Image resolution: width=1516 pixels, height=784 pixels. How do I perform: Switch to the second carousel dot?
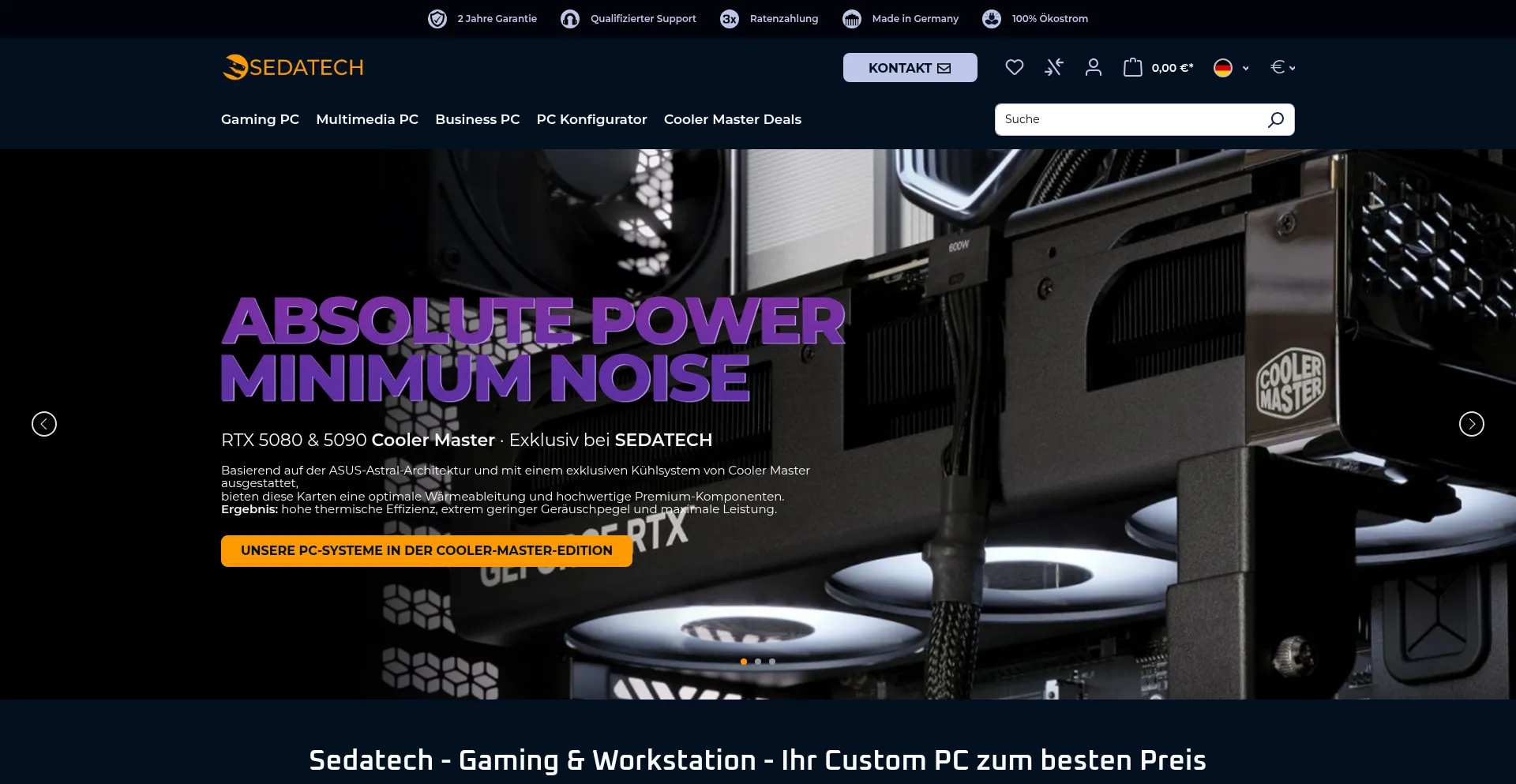coord(758,662)
